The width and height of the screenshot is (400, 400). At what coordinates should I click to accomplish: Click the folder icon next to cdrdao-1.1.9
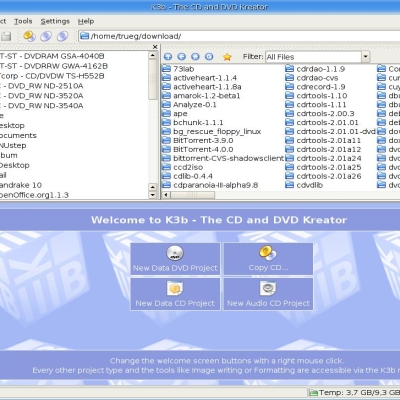[x=289, y=69]
